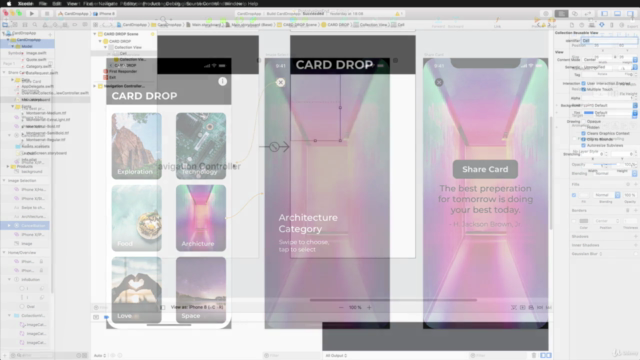
Task: Toggle the Opaque checkbox
Action: click(583, 121)
